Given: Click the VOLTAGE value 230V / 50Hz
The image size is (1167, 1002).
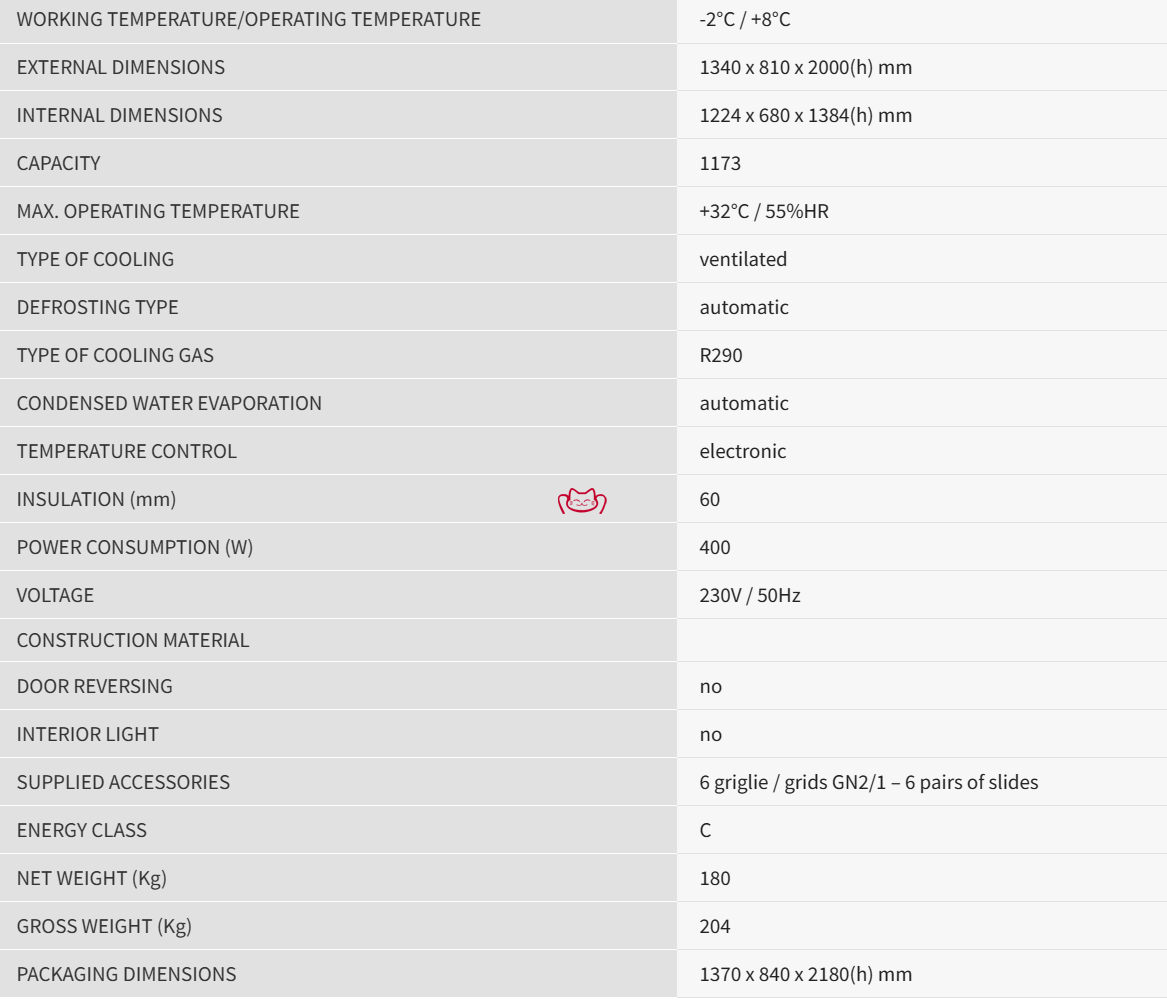Looking at the screenshot, I should coord(749,596).
